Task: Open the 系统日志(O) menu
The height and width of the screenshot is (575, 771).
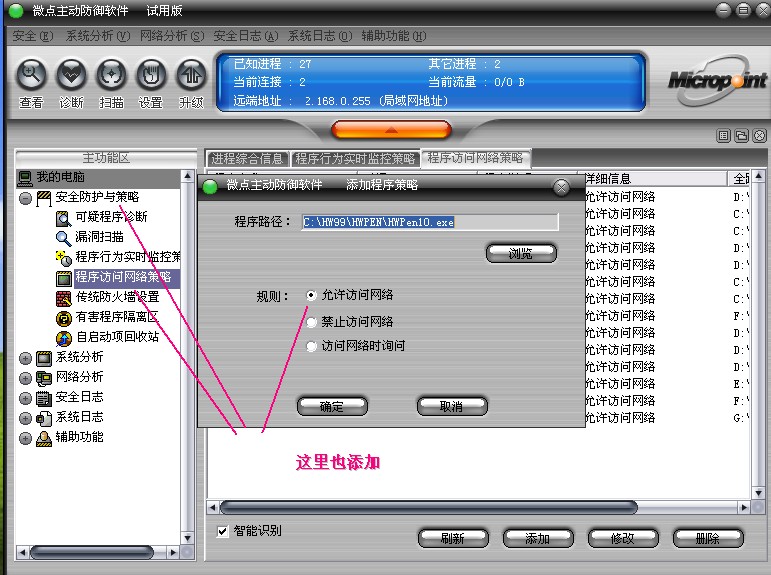Action: click(x=320, y=36)
